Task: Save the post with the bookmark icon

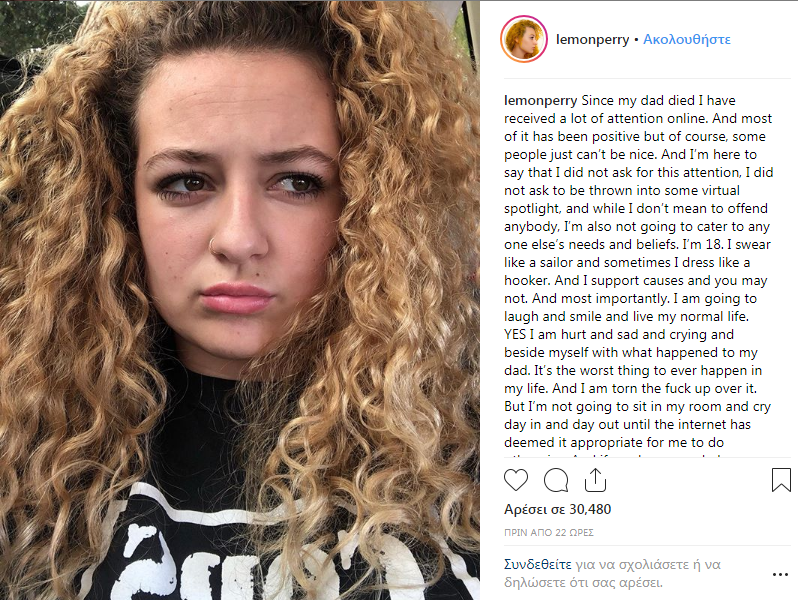Action: [x=781, y=480]
